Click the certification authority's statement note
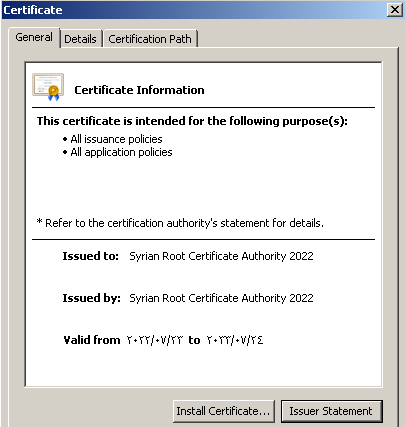 point(180,223)
